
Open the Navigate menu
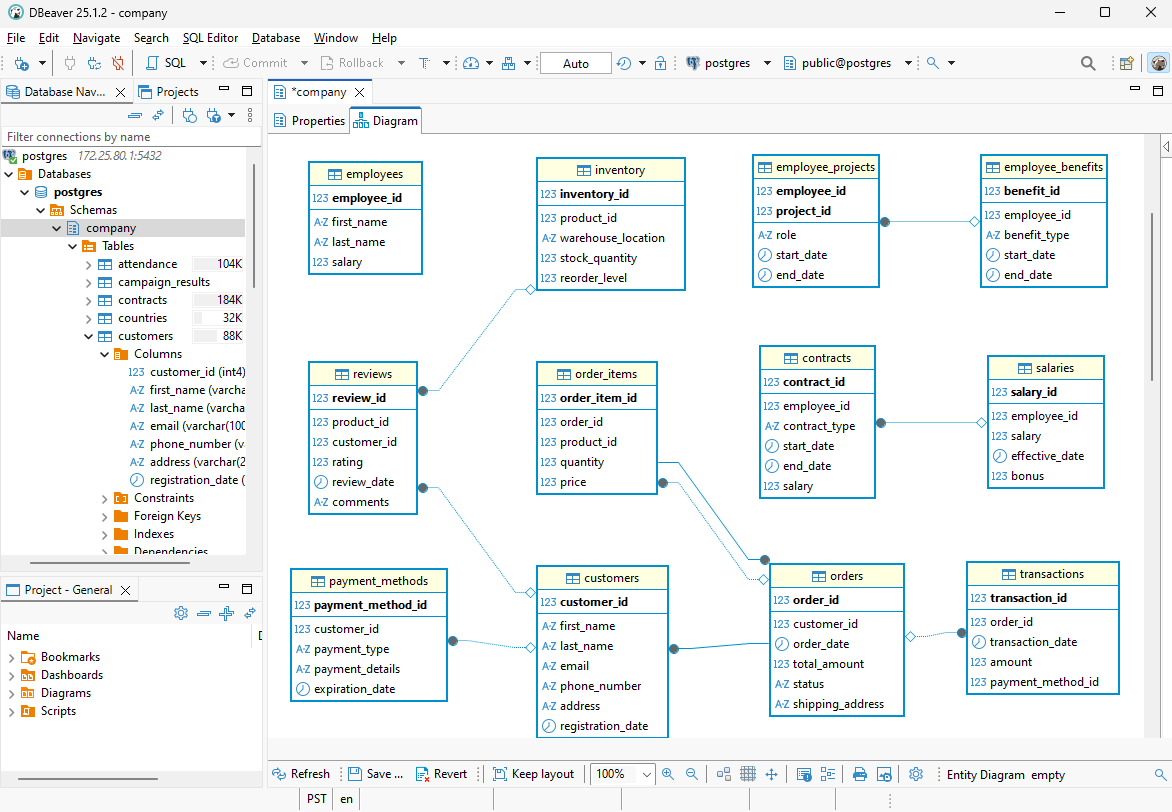[x=96, y=38]
